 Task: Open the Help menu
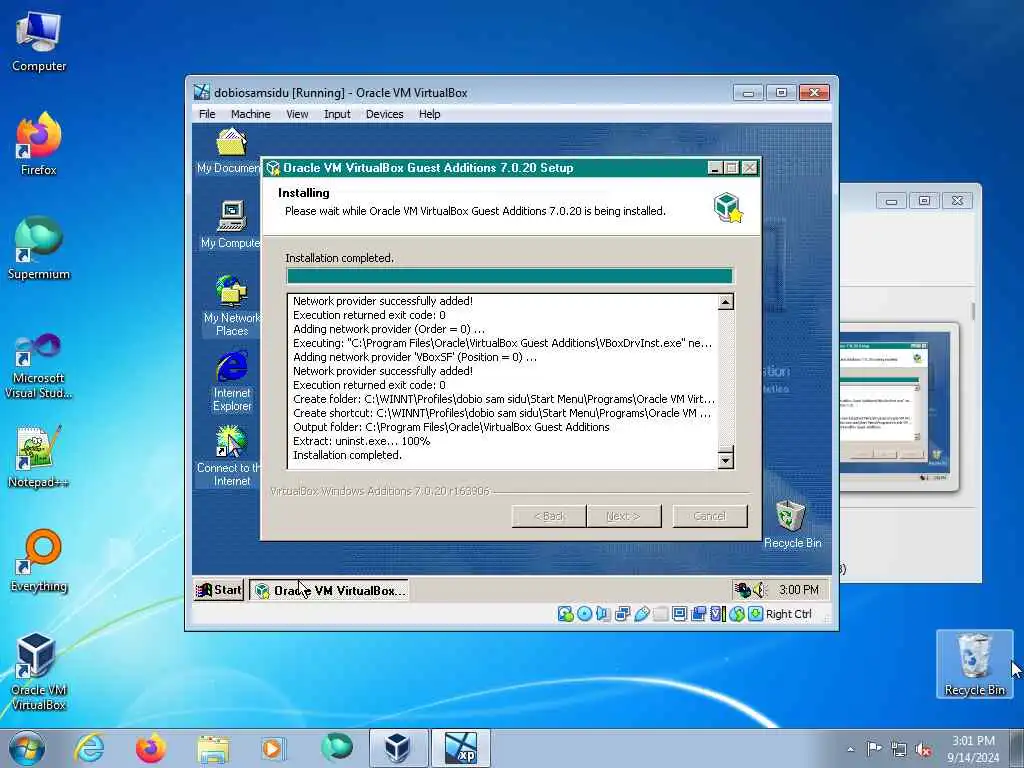(429, 114)
